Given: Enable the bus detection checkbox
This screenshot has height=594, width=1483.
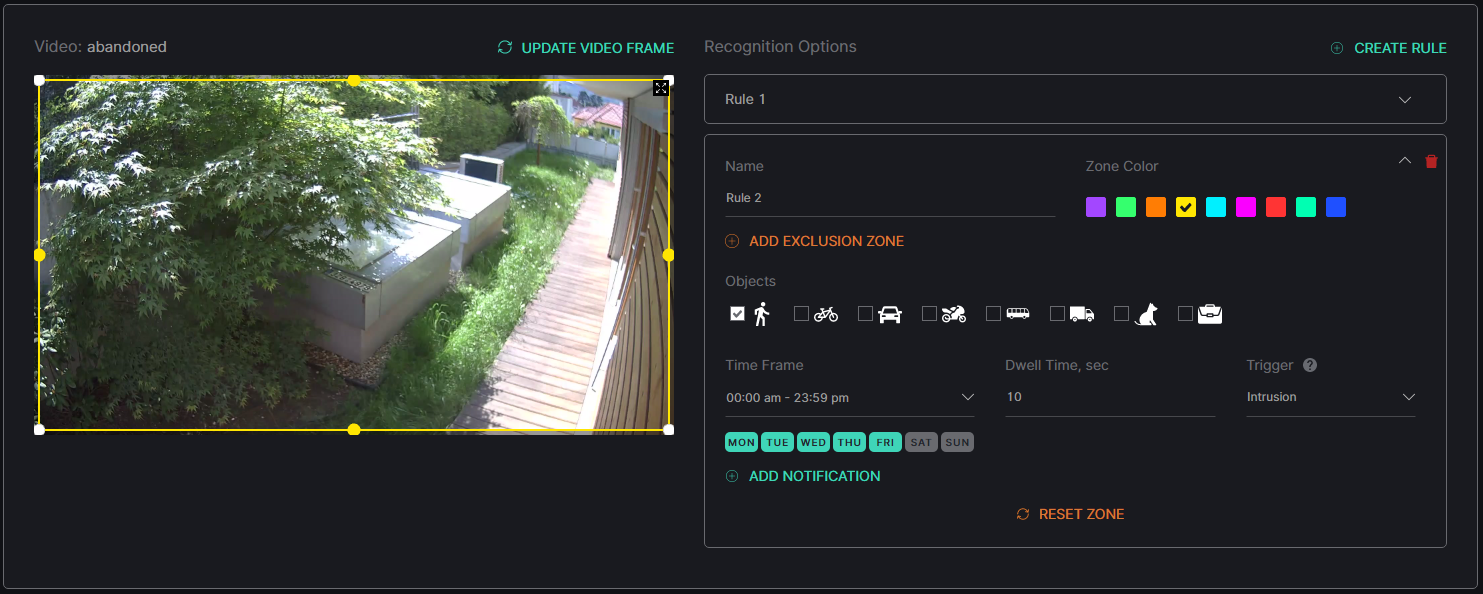Looking at the screenshot, I should coord(993,313).
